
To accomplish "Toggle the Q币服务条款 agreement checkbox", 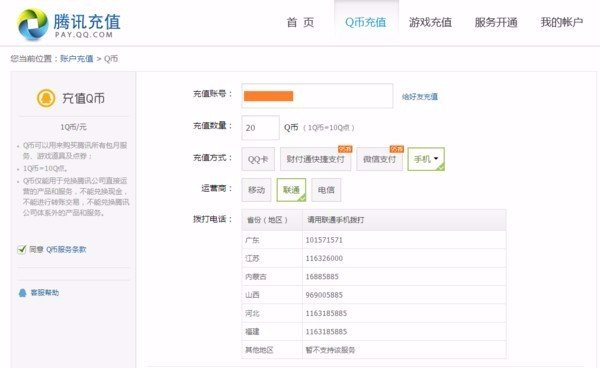I will [22, 249].
